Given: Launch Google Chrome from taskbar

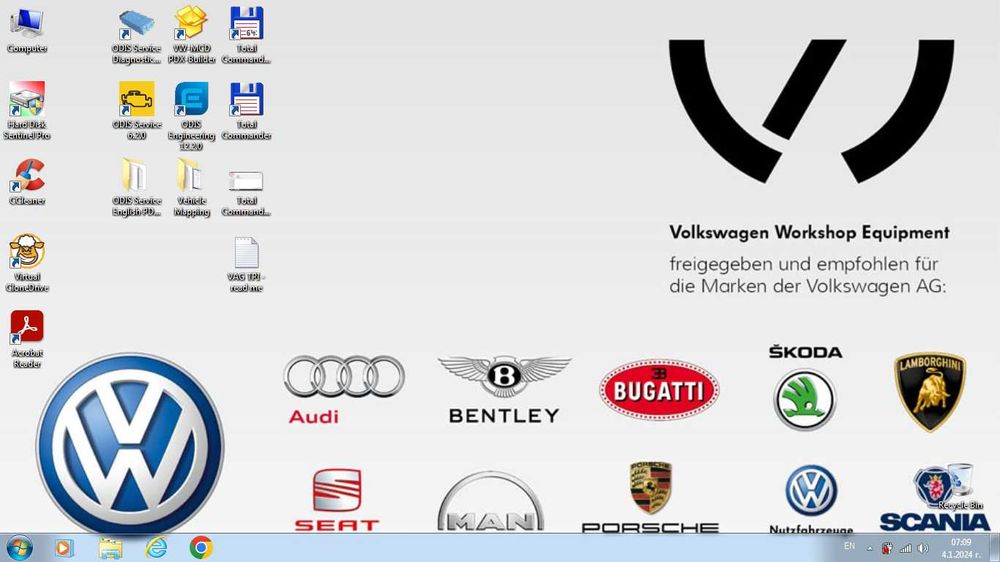Looking at the screenshot, I should pyautogui.click(x=201, y=548).
